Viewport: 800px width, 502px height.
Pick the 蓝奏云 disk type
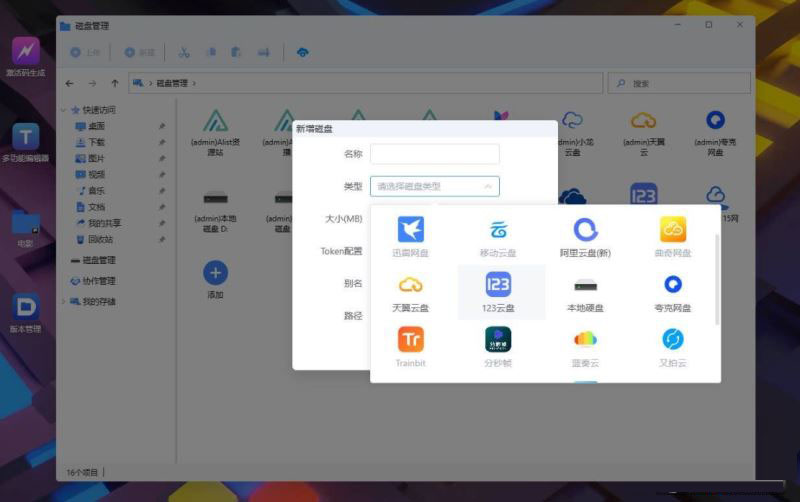(x=585, y=347)
